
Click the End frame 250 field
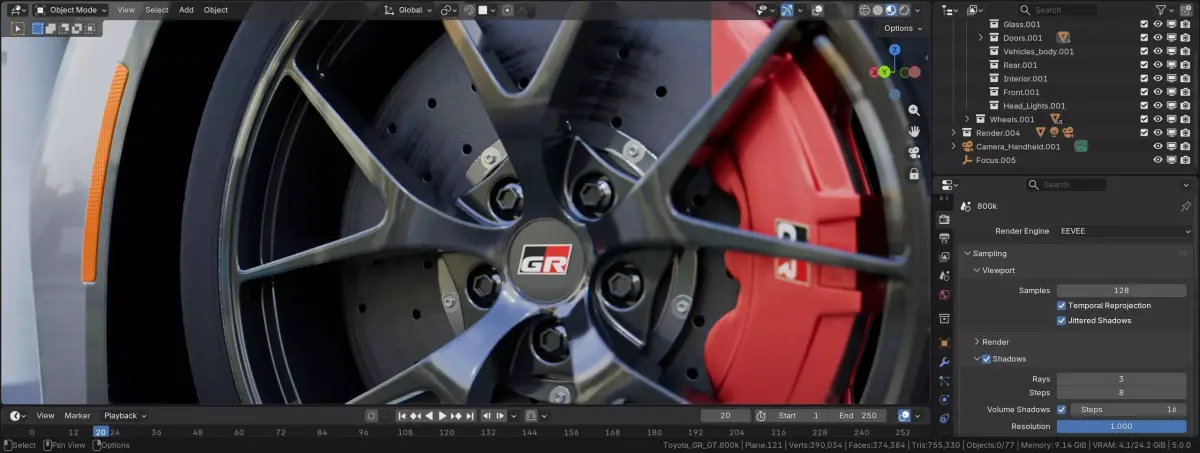[x=857, y=416]
